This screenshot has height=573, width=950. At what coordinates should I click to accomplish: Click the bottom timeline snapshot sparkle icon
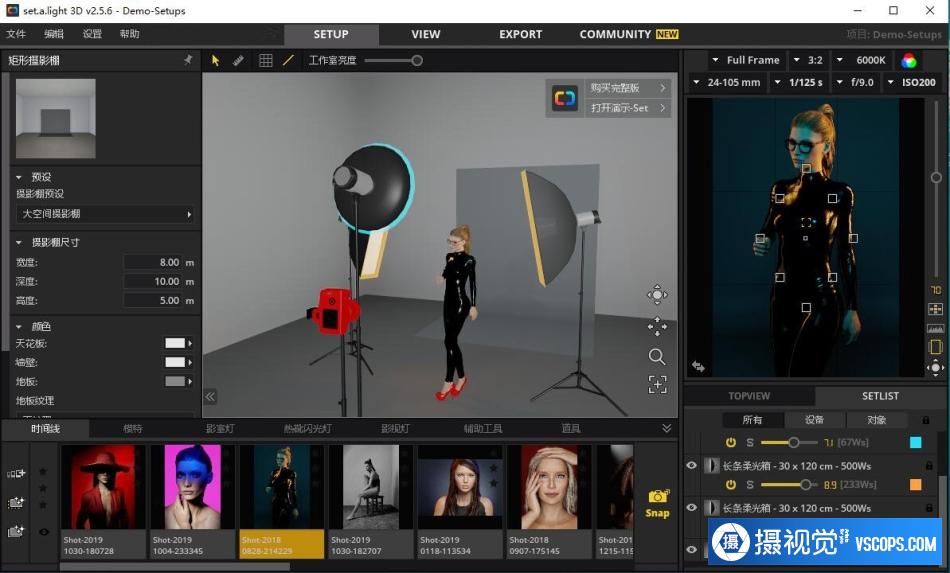tap(16, 531)
